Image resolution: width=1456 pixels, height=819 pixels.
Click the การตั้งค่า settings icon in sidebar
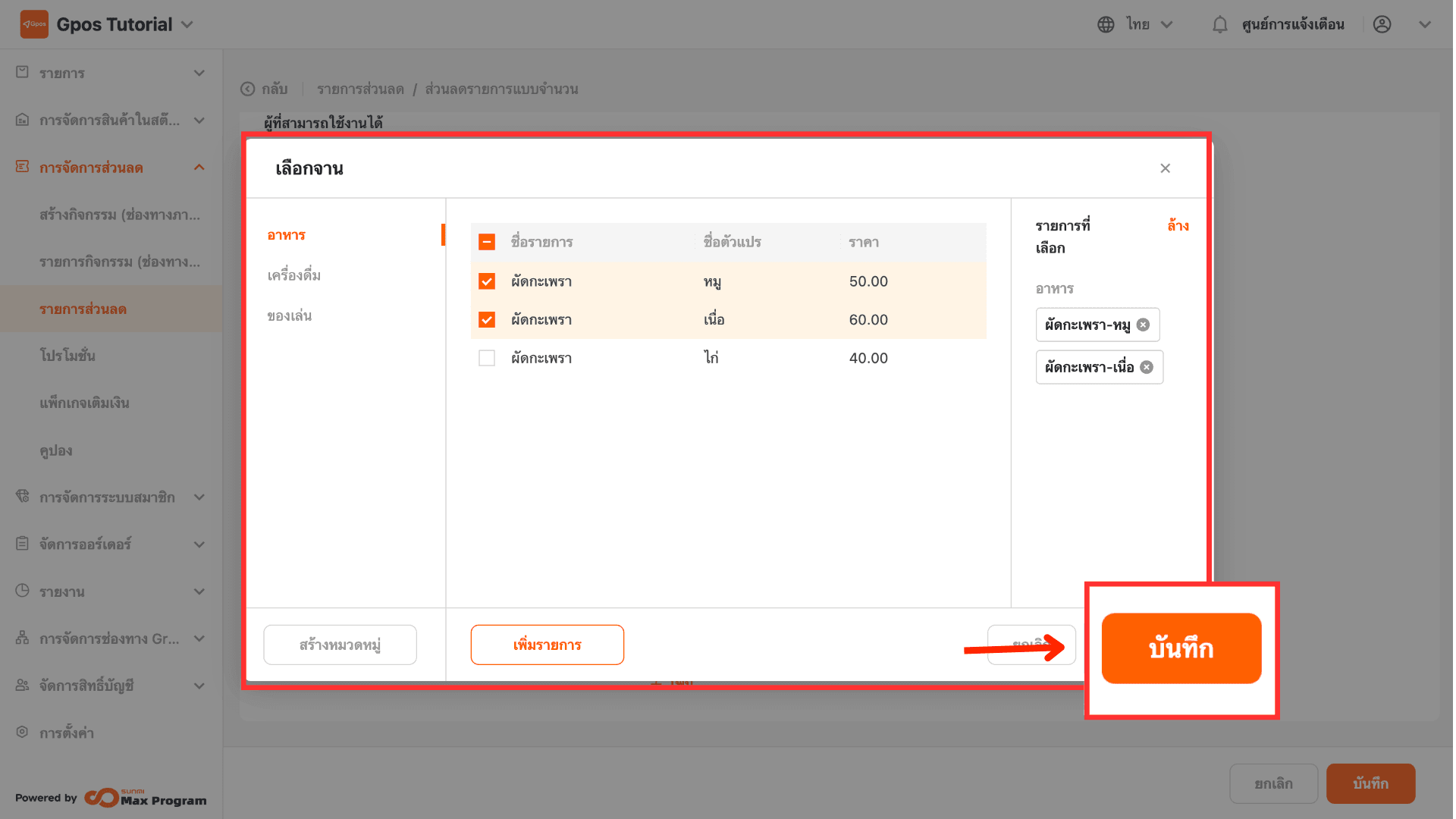click(x=23, y=732)
